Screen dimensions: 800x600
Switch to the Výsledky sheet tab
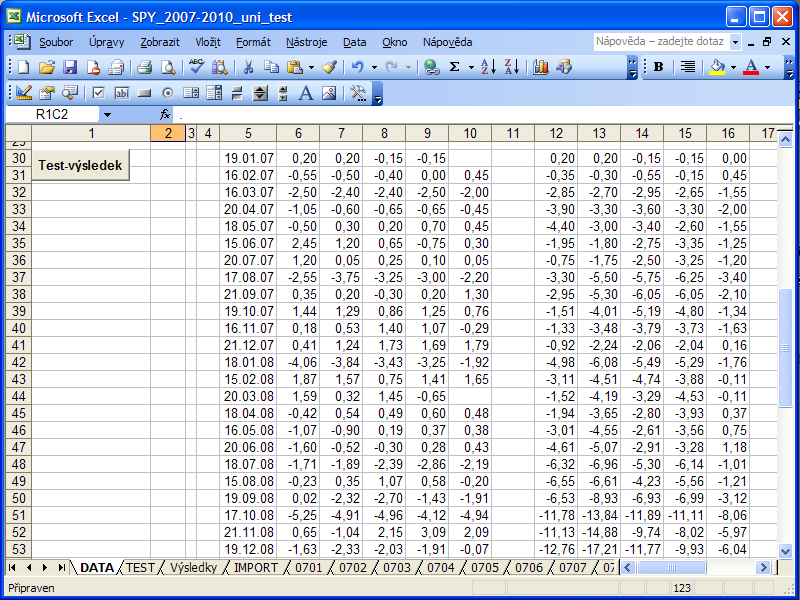(193, 568)
